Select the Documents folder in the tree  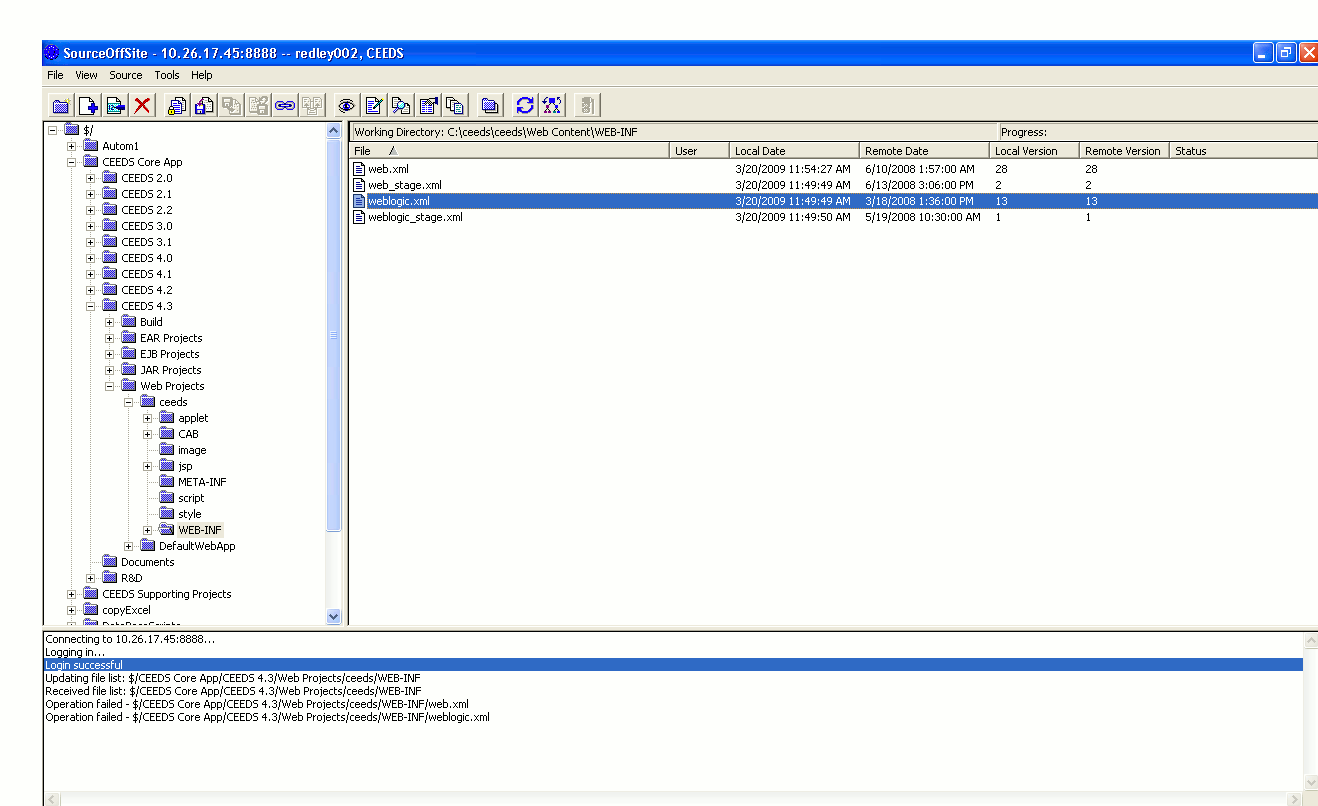147,562
